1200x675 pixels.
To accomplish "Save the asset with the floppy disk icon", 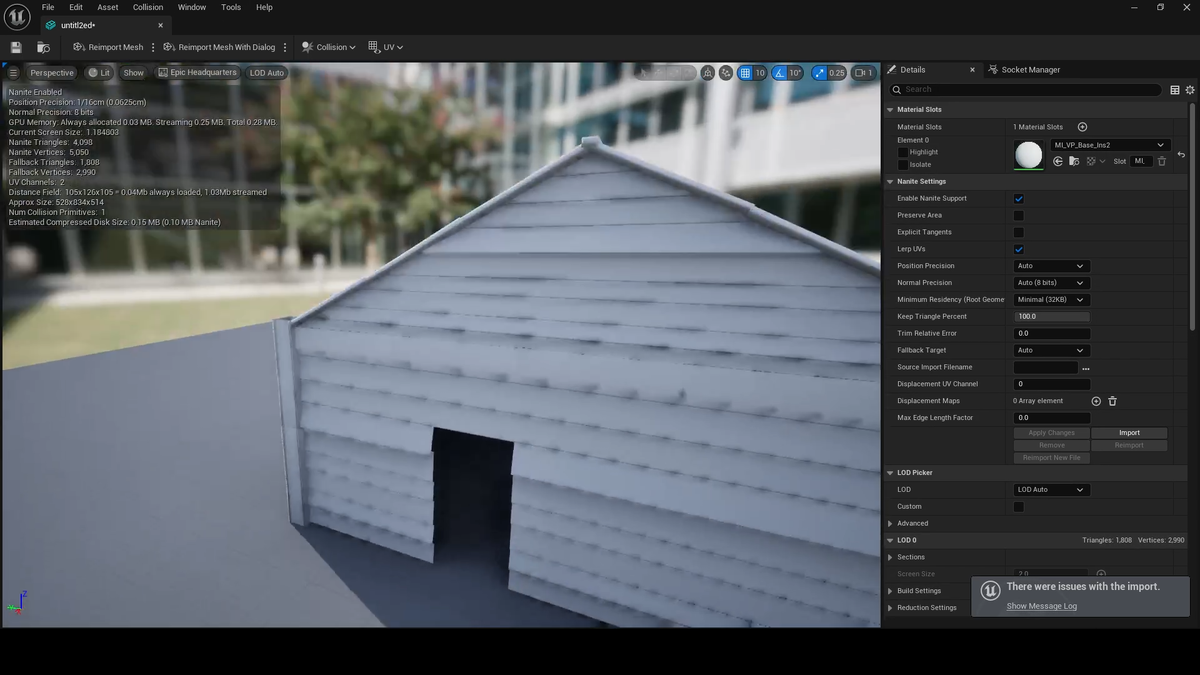I will pyautogui.click(x=16, y=47).
